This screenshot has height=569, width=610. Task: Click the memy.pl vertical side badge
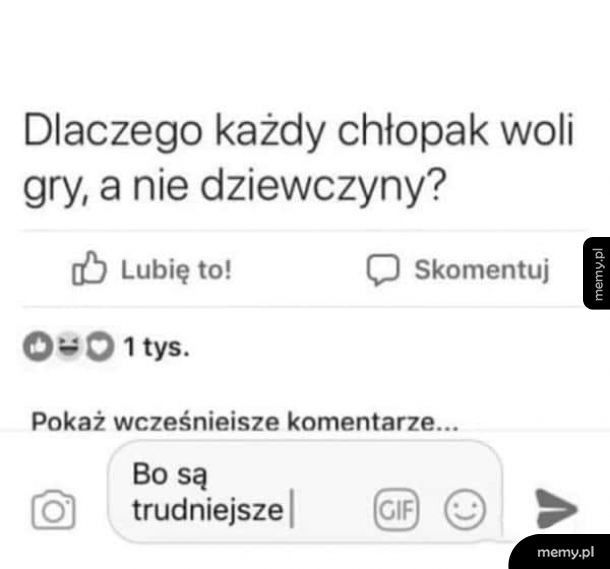[x=597, y=273]
